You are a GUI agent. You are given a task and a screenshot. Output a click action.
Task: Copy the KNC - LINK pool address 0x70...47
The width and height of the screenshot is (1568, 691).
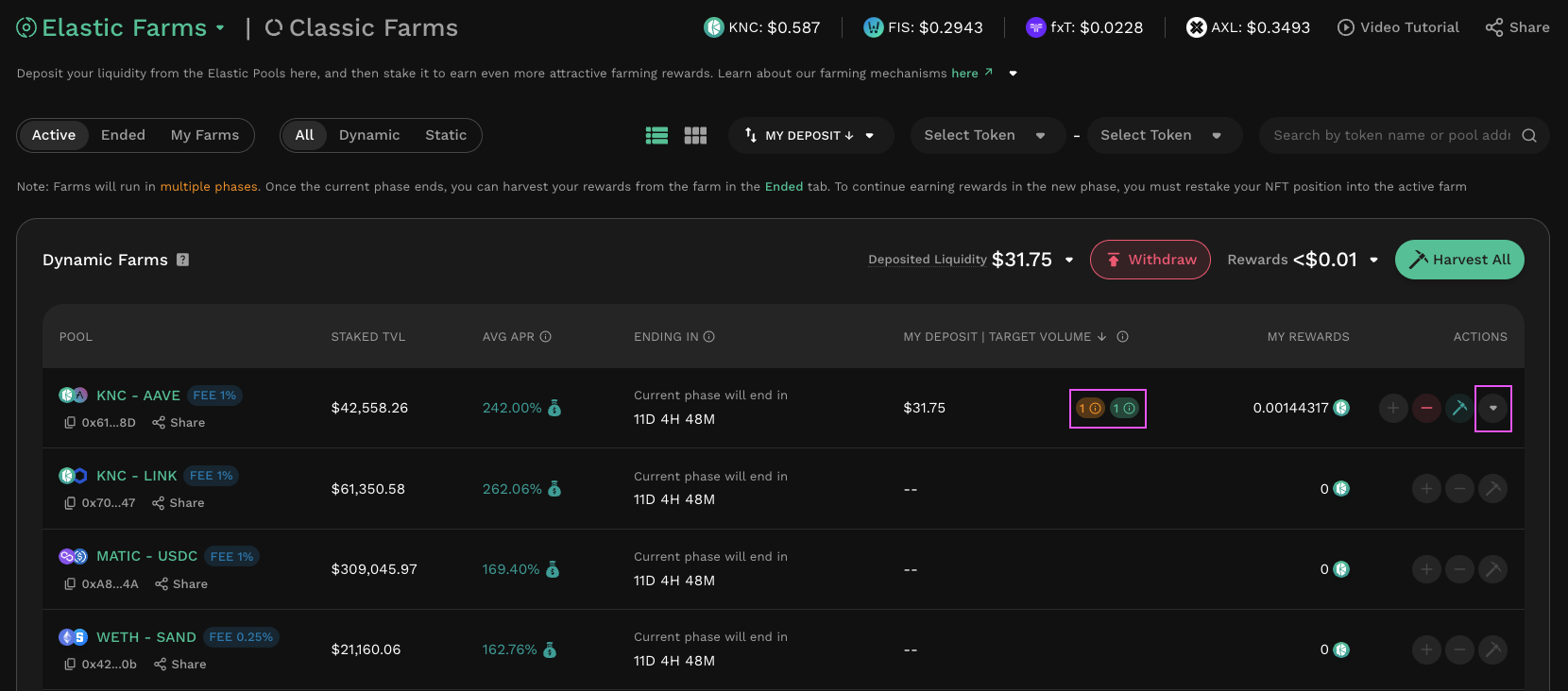coord(70,503)
